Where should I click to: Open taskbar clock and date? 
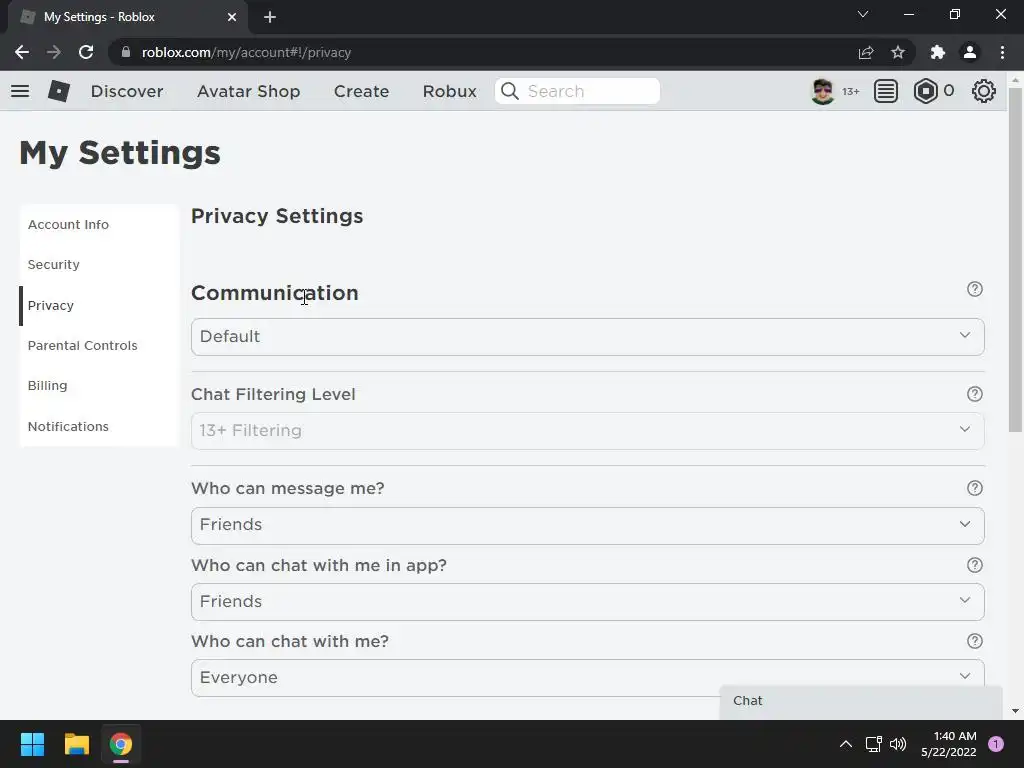948,744
